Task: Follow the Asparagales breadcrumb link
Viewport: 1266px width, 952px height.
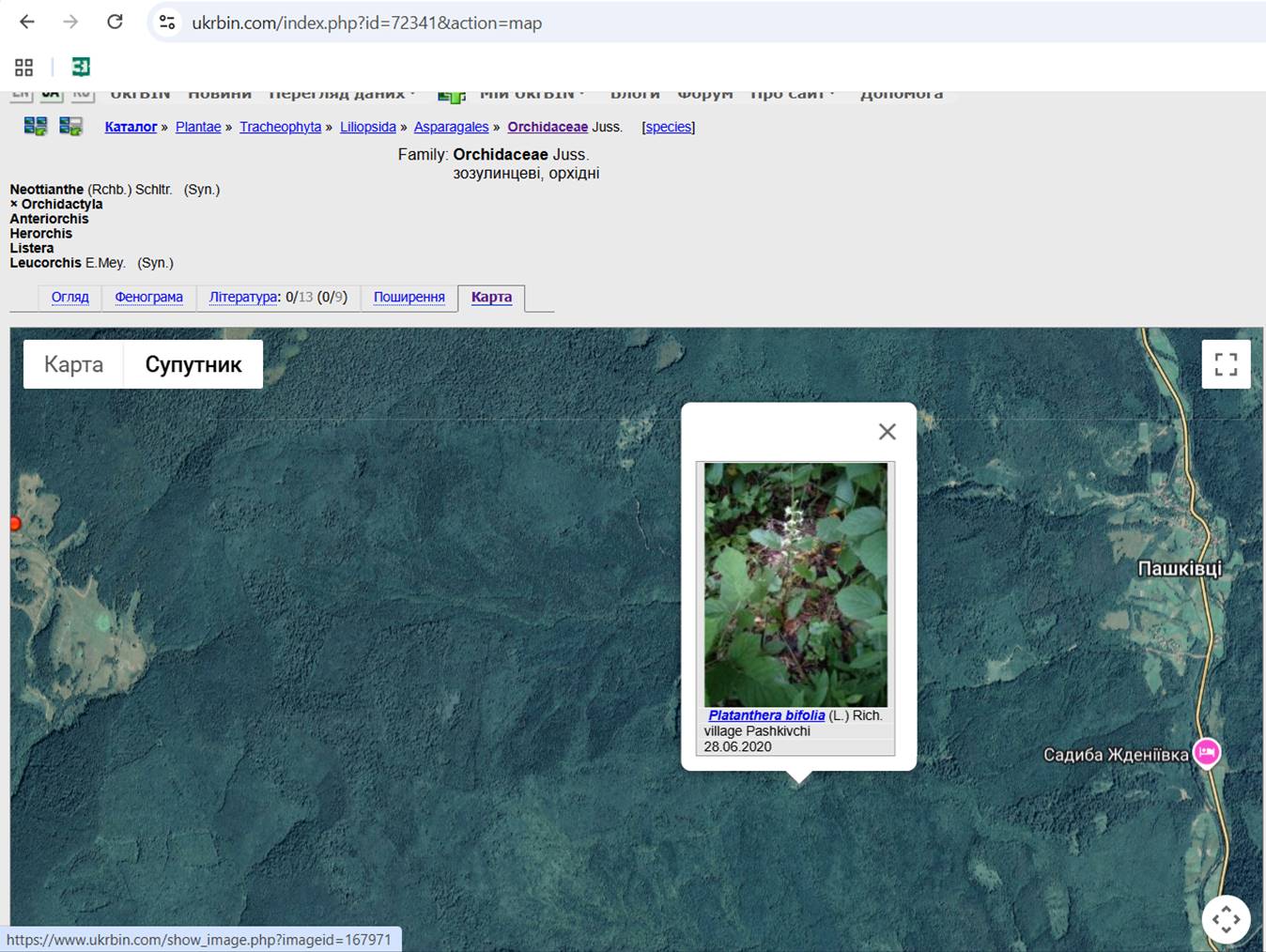Action: pos(451,127)
